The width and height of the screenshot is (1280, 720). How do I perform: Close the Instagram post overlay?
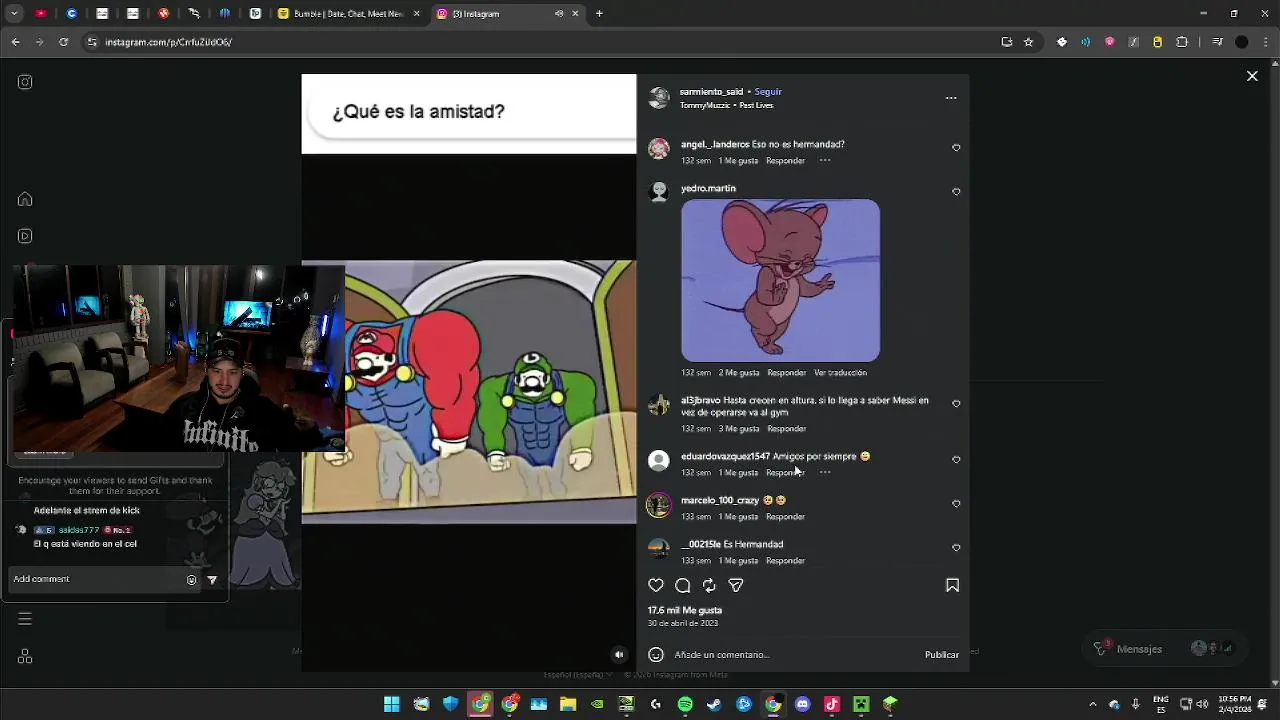point(1252,76)
